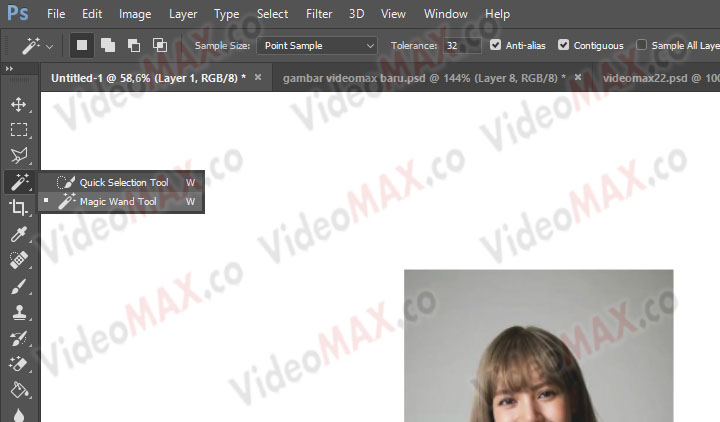Select the Eyedropper tool
Image resolution: width=720 pixels, height=422 pixels.
[x=18, y=234]
